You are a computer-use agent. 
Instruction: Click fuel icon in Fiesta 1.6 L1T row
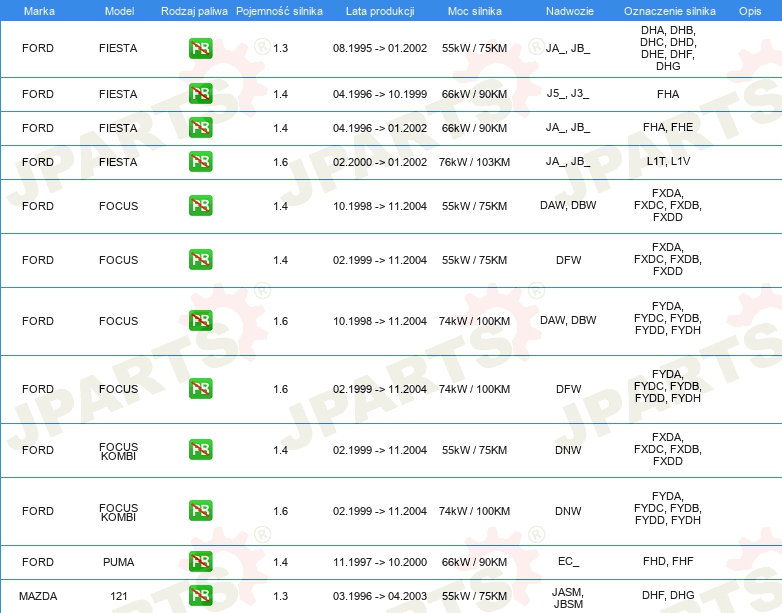[200, 161]
